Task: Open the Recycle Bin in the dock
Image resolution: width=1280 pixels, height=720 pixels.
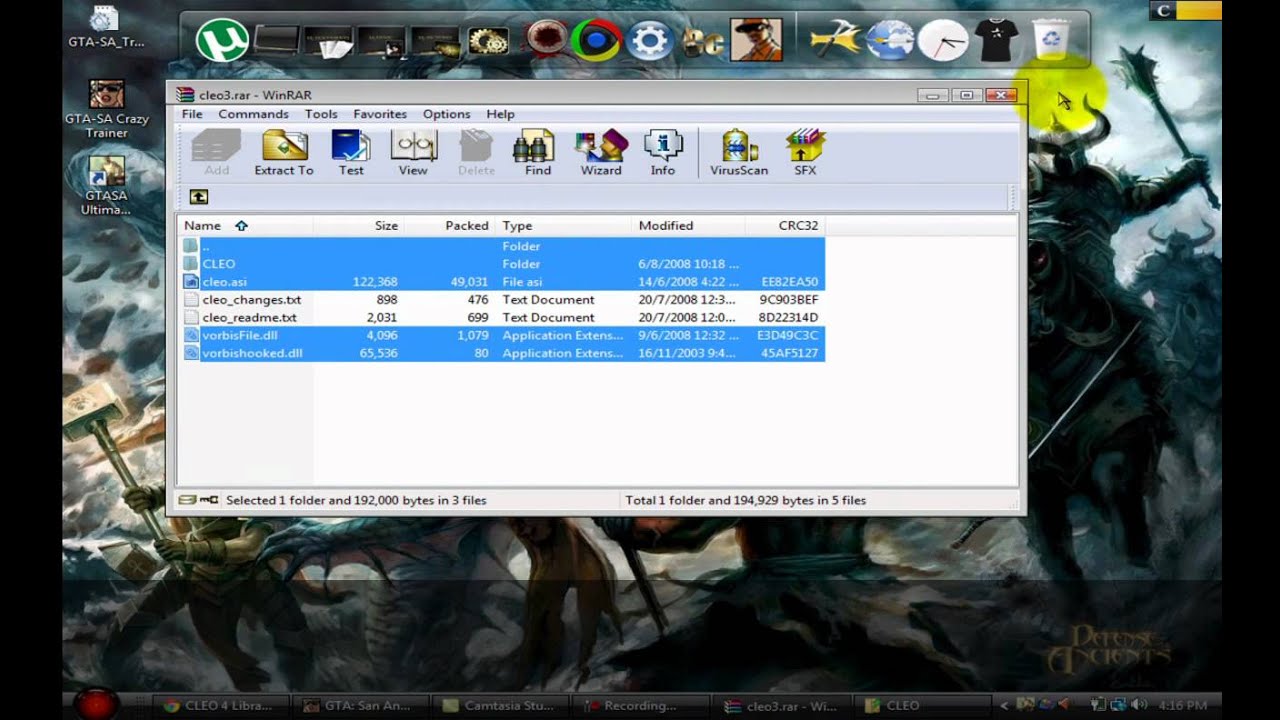Action: (x=1051, y=40)
